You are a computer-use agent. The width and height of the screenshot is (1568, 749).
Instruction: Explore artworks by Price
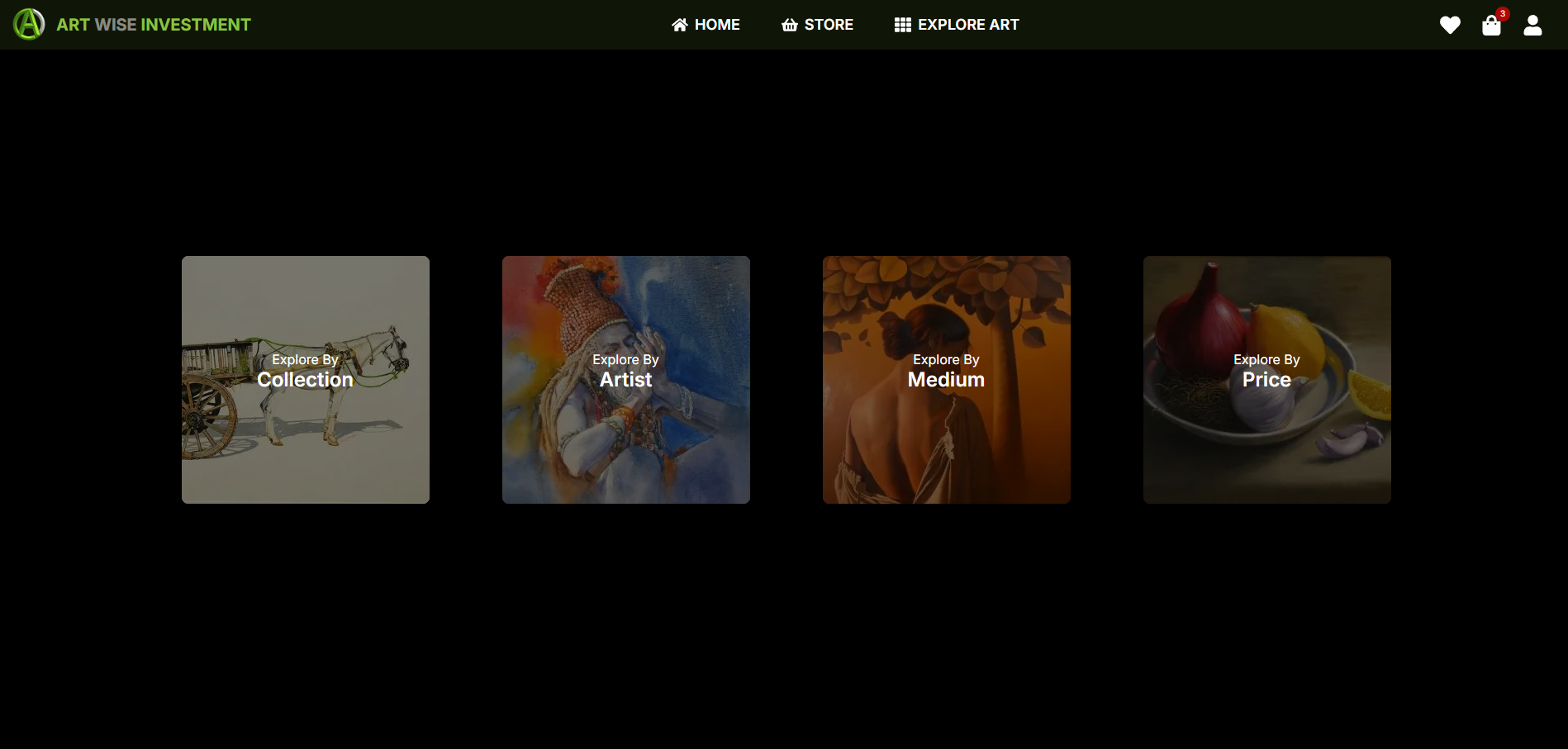[x=1266, y=380]
